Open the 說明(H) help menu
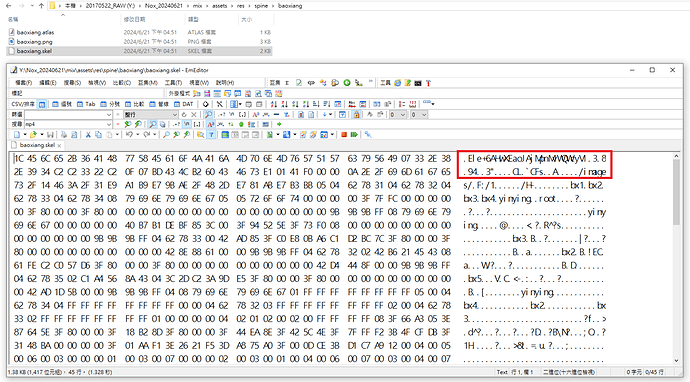 pyautogui.click(x=225, y=83)
